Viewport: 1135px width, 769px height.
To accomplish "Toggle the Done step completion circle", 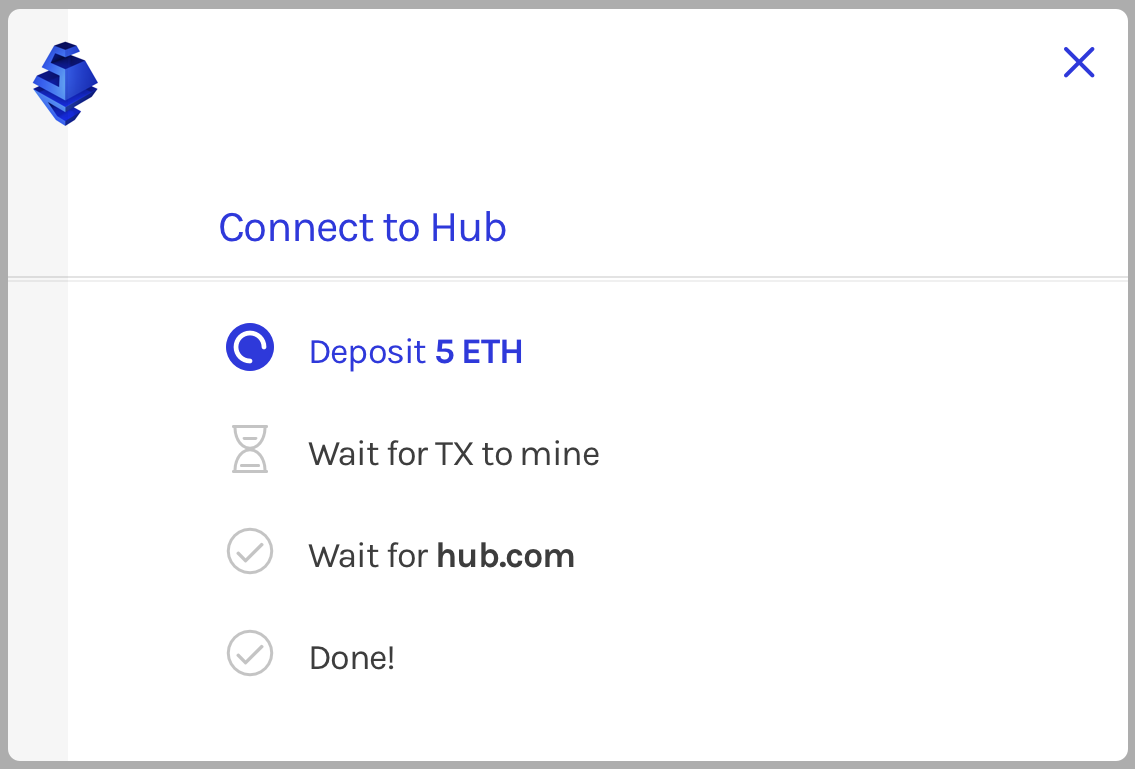I will [x=250, y=654].
